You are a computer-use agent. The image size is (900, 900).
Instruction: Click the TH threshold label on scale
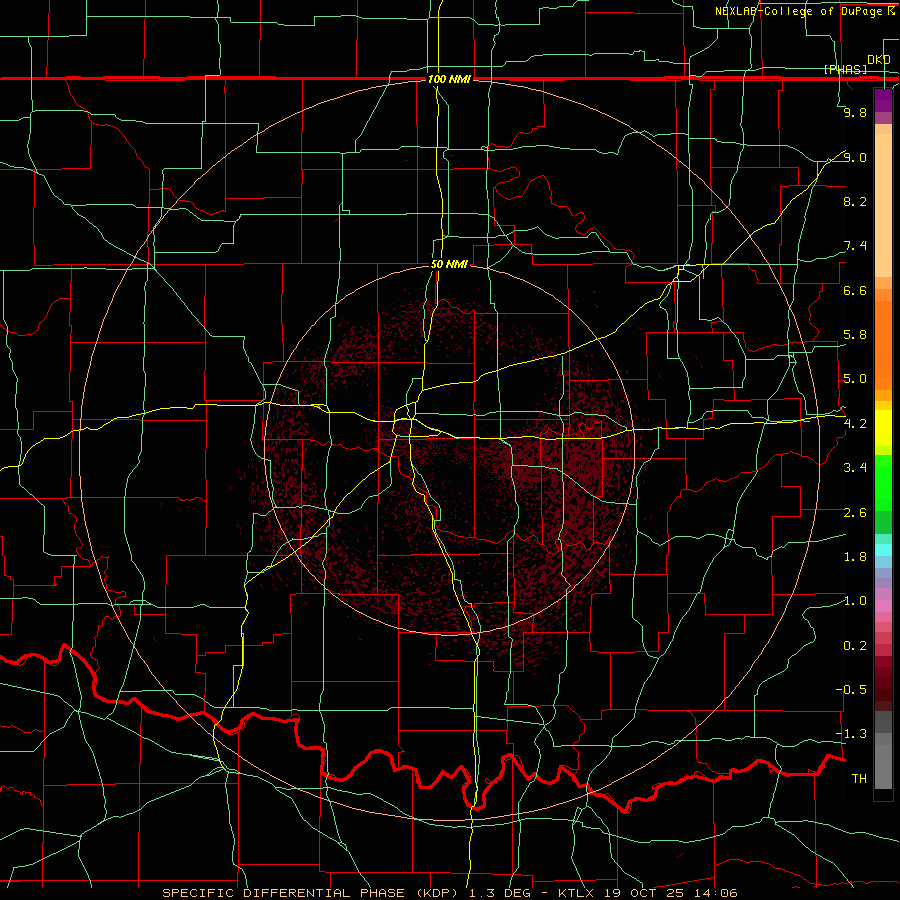pyautogui.click(x=859, y=779)
